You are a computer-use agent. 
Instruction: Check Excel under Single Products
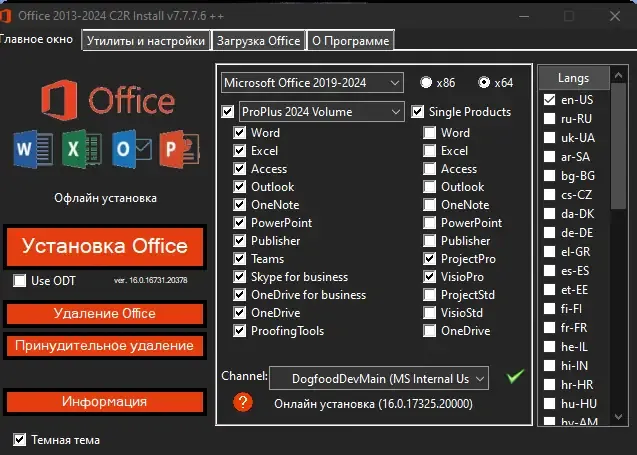(429, 151)
